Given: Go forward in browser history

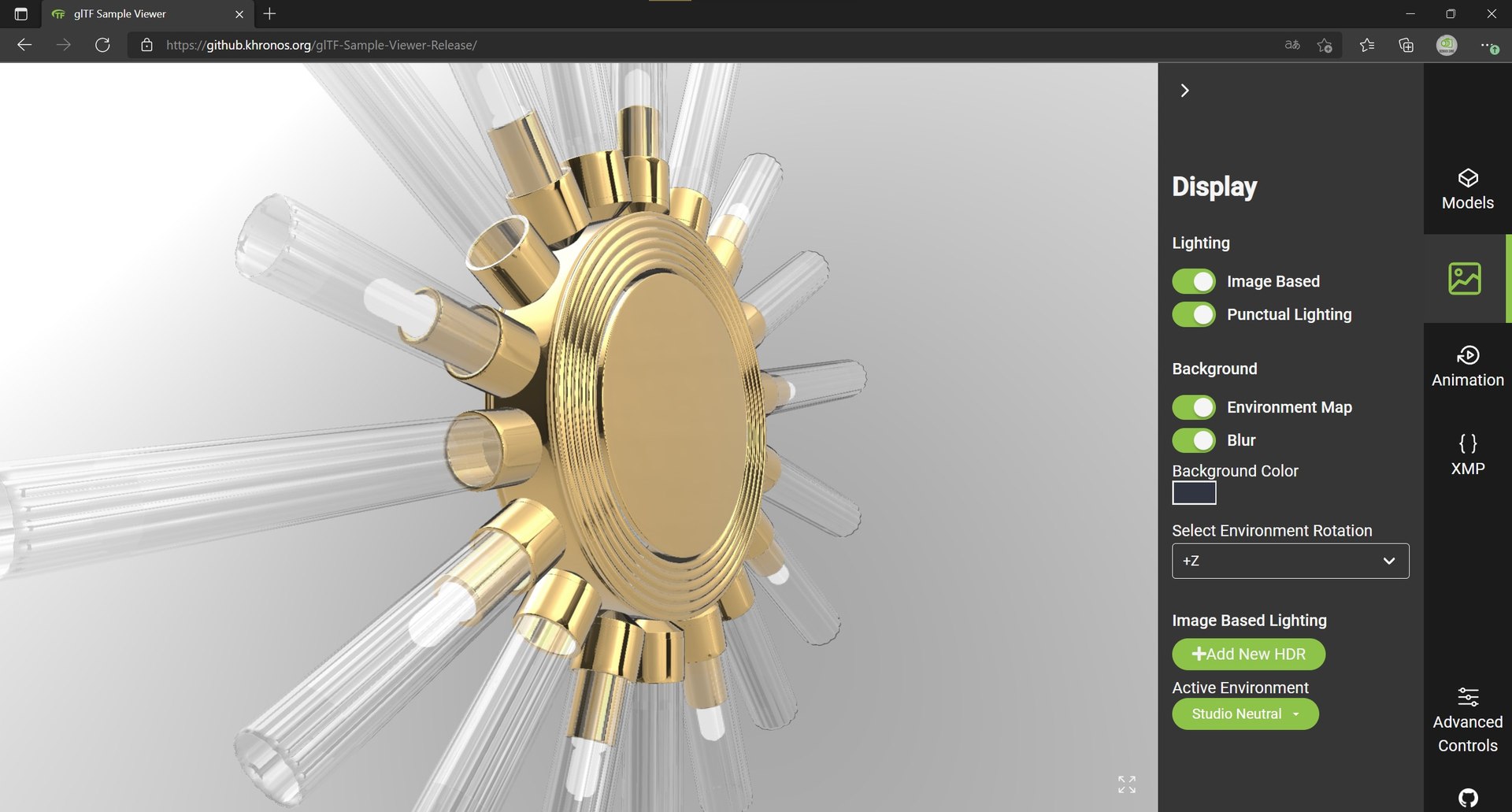Looking at the screenshot, I should click(64, 45).
